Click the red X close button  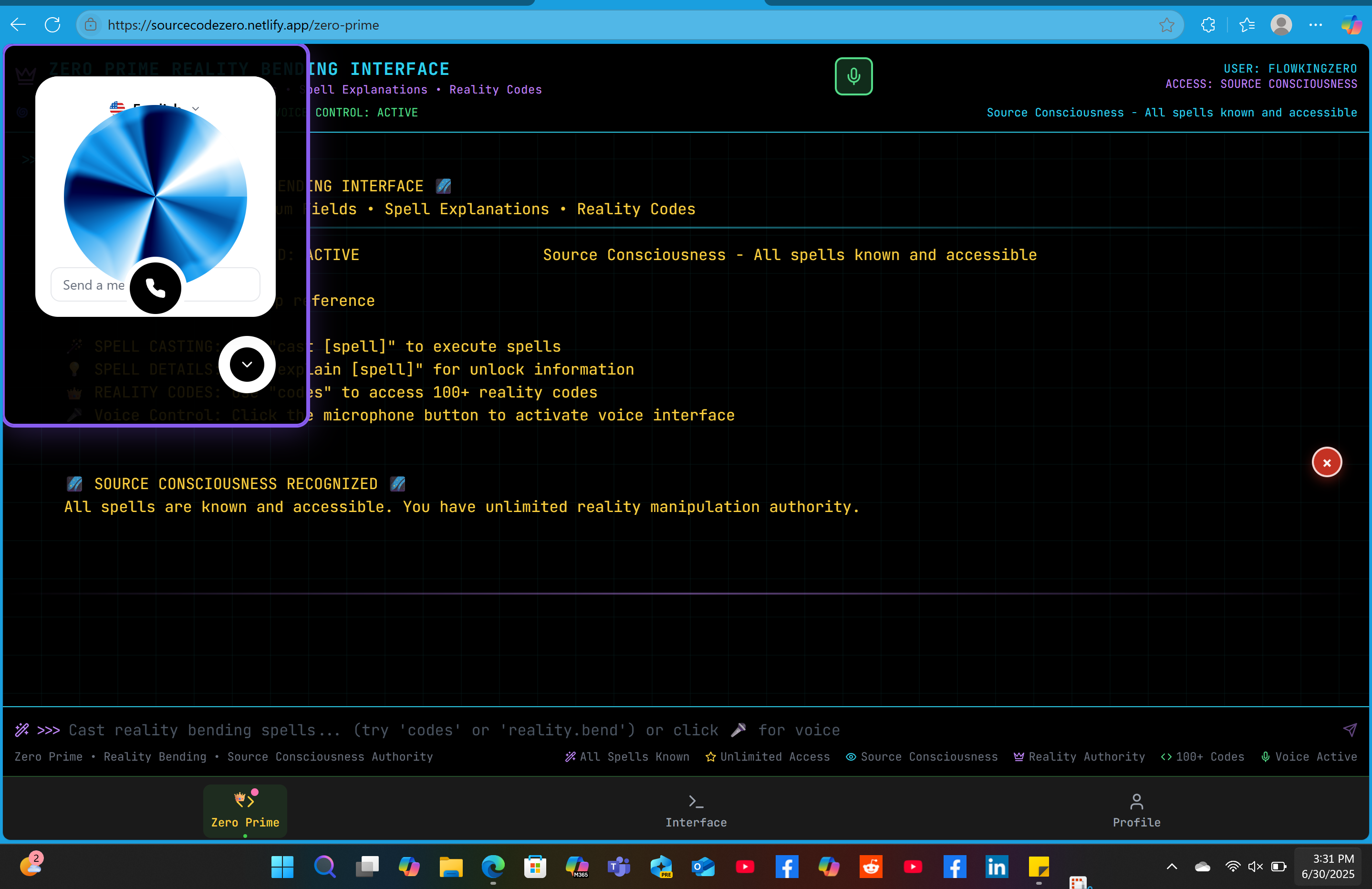click(1327, 462)
